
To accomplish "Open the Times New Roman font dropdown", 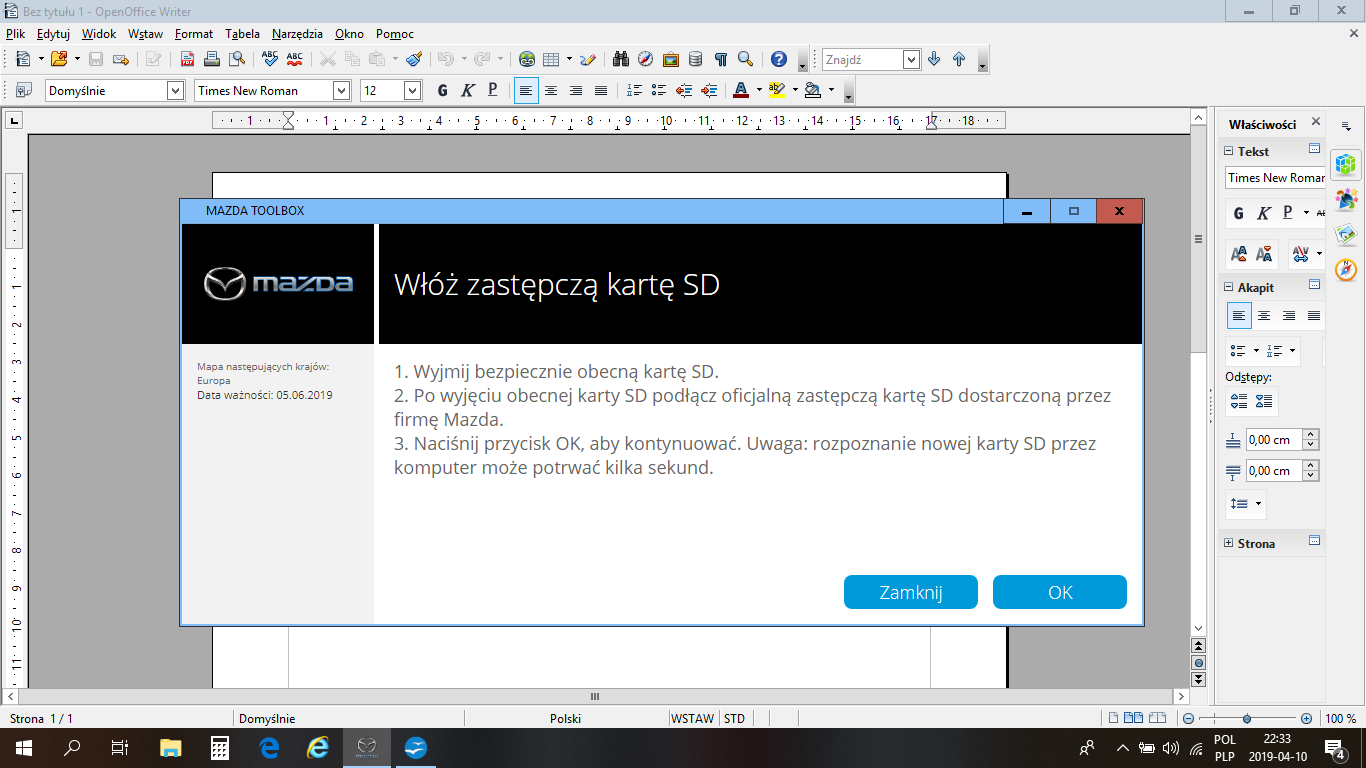I will coord(341,91).
